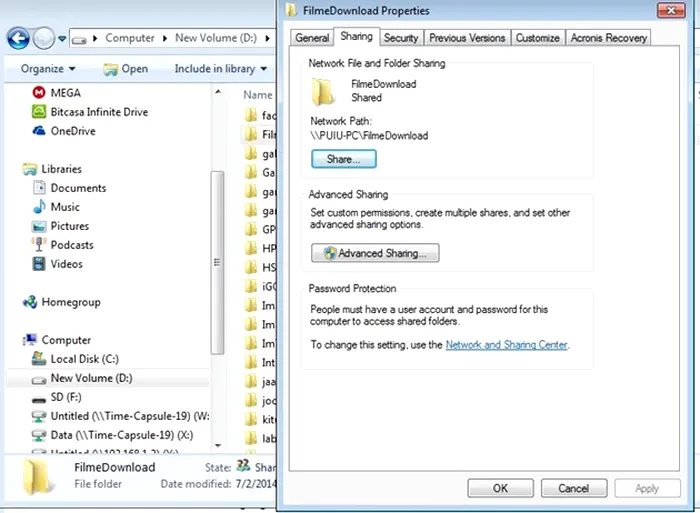Select Computer in the address breadcrumb
Screen dimensions: 700x513
pos(129,38)
